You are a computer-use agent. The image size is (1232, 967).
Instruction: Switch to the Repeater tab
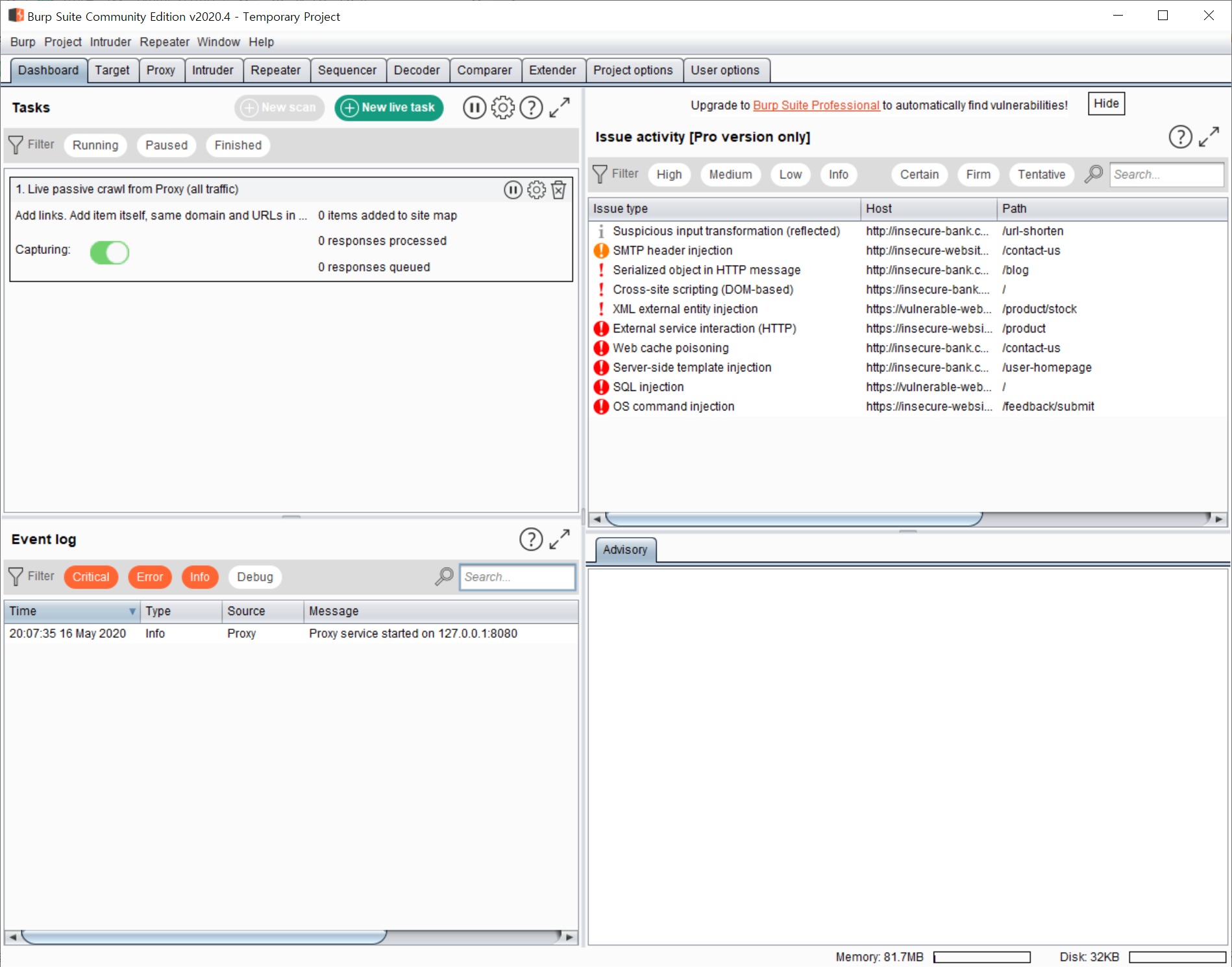tap(276, 70)
